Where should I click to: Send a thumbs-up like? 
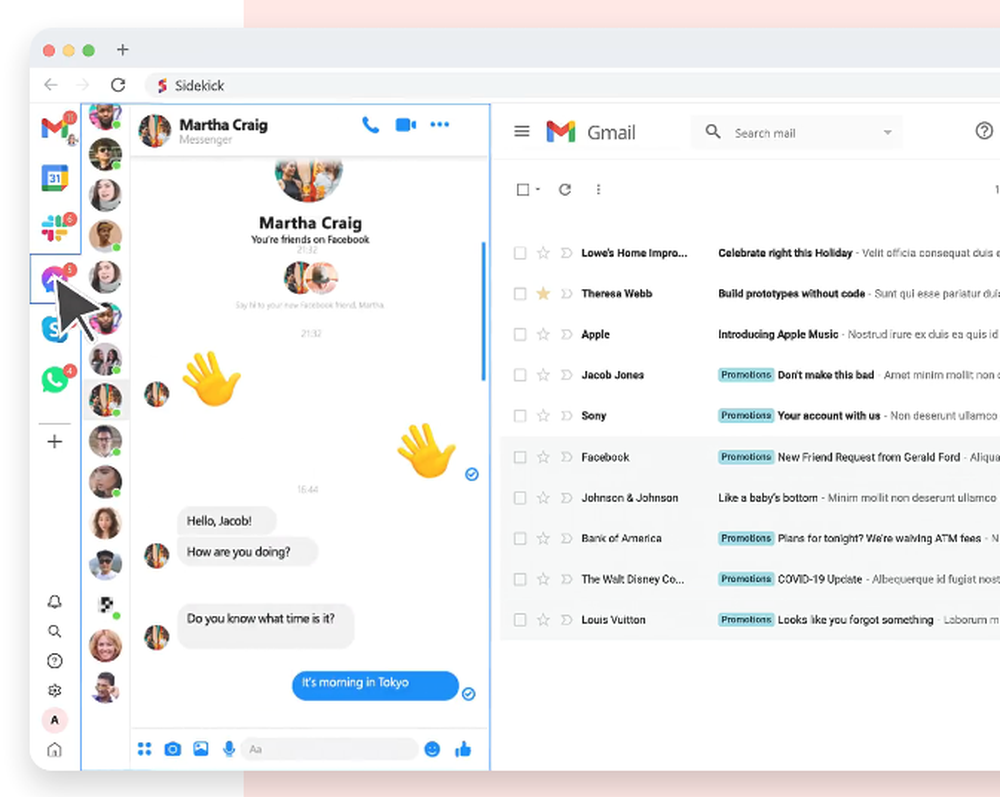coord(463,749)
